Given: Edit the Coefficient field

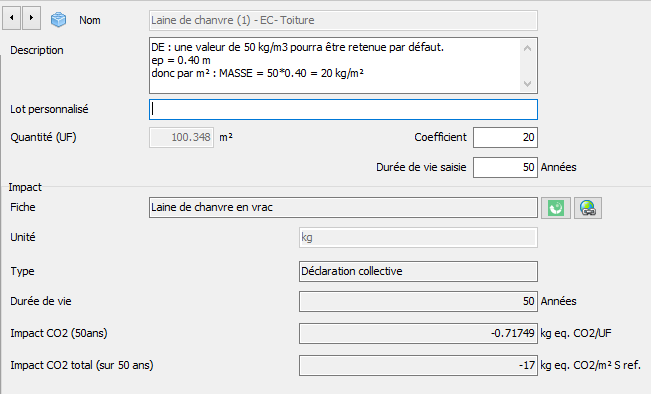Looking at the screenshot, I should (505, 137).
